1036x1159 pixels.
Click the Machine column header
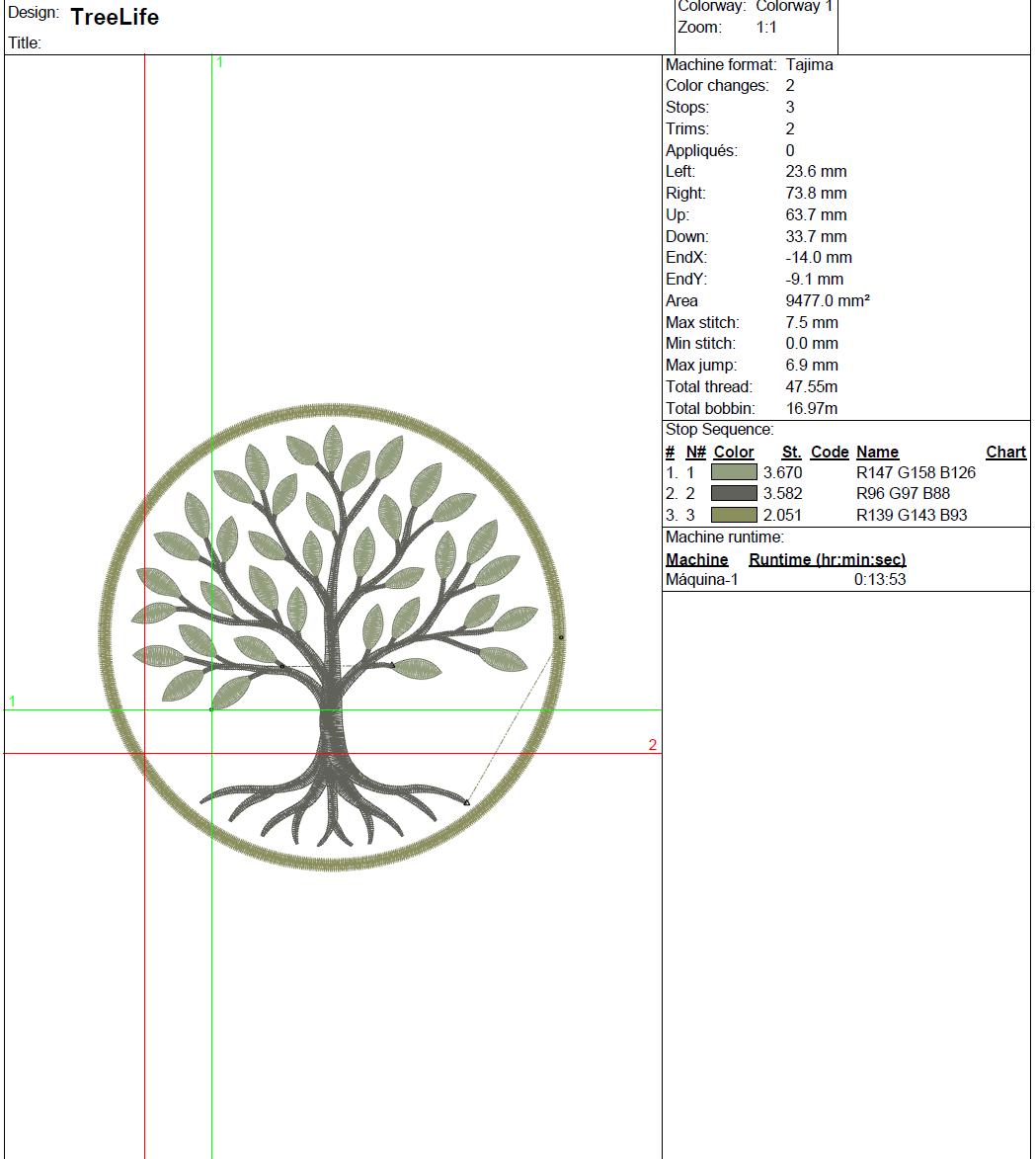coord(697,559)
